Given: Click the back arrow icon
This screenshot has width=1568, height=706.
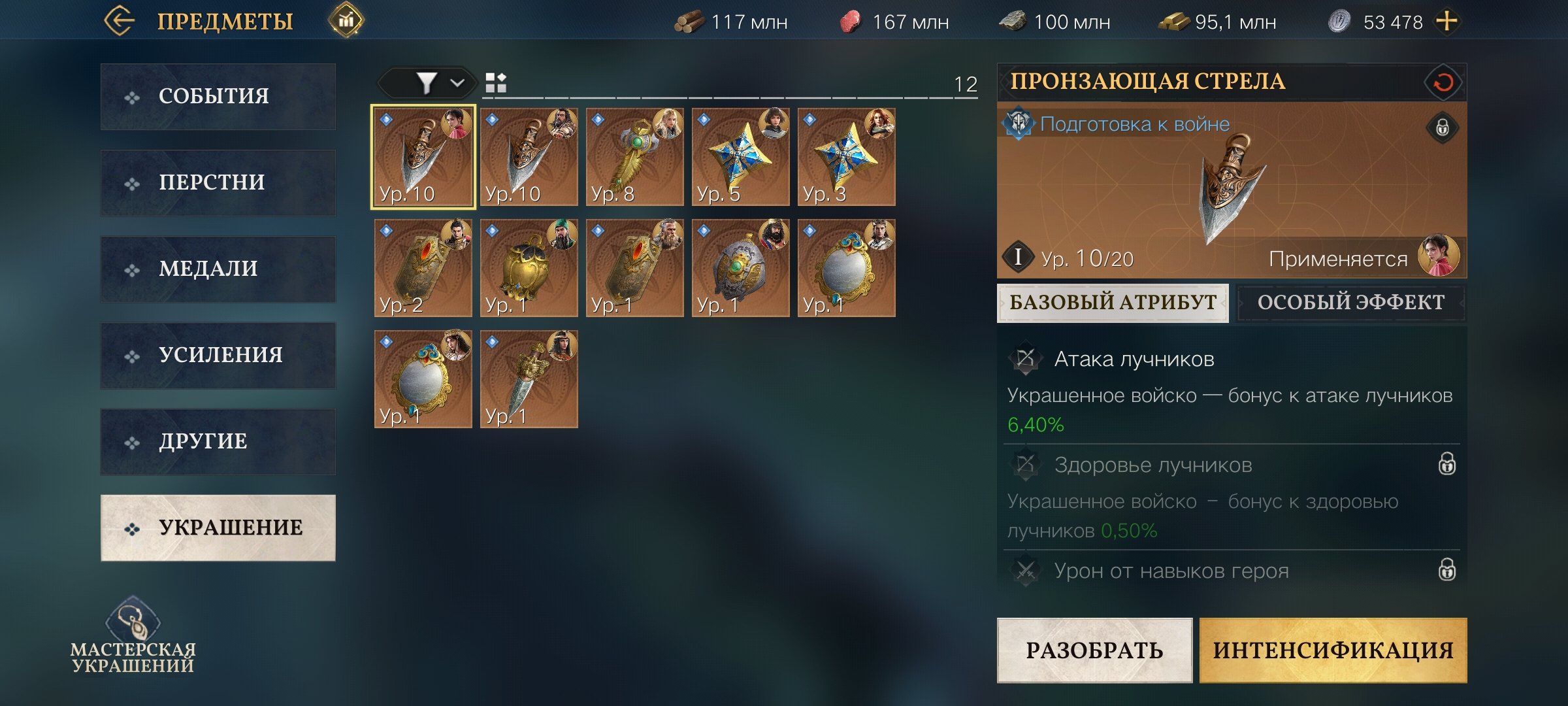Looking at the screenshot, I should tap(120, 21).
